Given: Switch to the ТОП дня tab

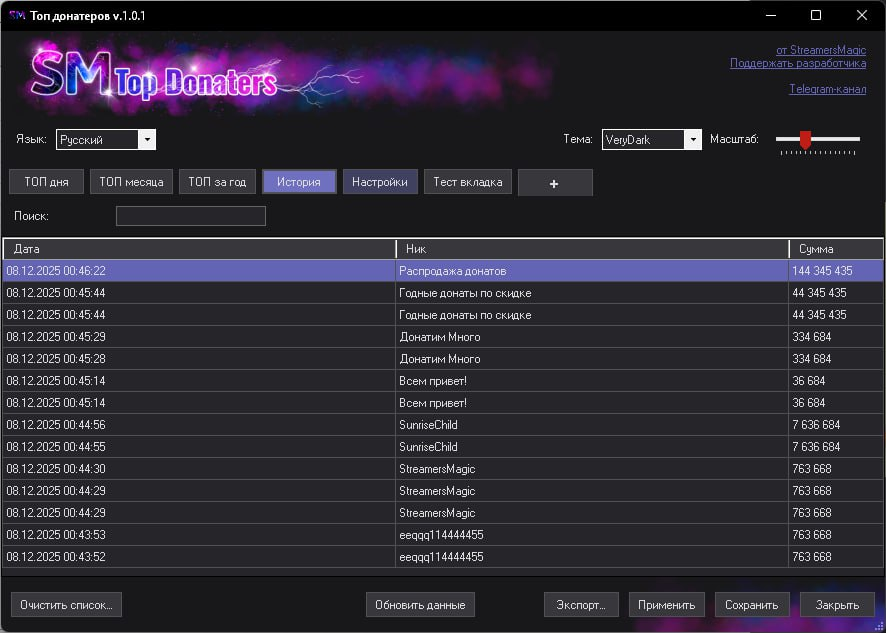Looking at the screenshot, I should coord(47,182).
